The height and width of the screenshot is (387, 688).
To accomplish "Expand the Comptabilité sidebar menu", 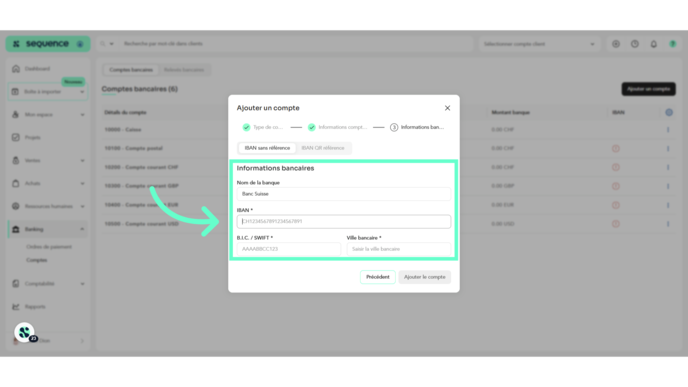I will click(x=82, y=284).
